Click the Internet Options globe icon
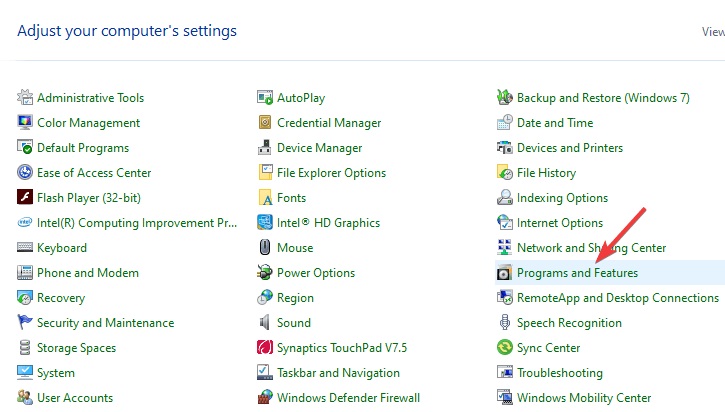This screenshot has width=725, height=412. pos(505,222)
